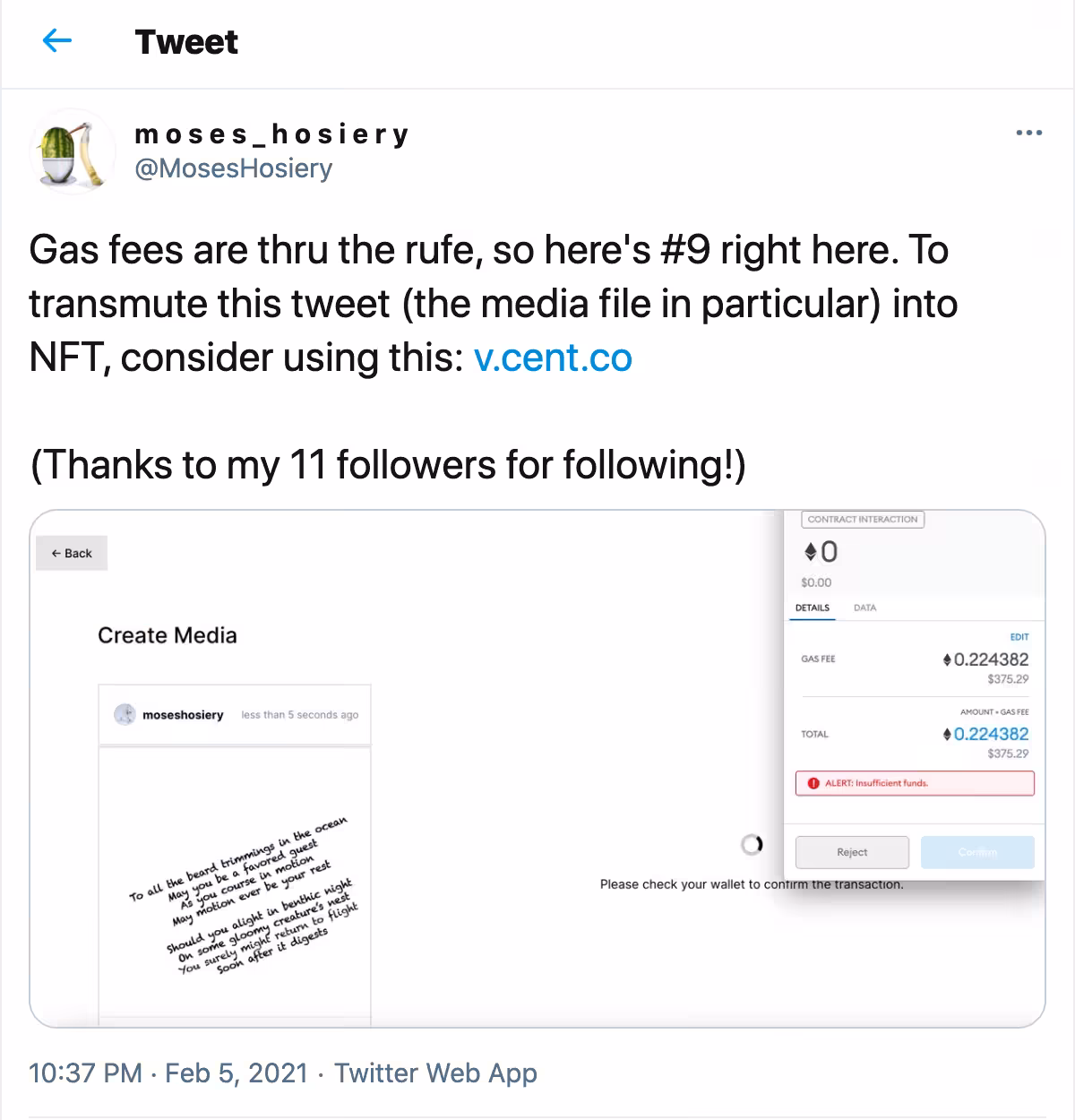1075x1120 pixels.
Task: Open the poem image thumbnail
Action: point(235,882)
